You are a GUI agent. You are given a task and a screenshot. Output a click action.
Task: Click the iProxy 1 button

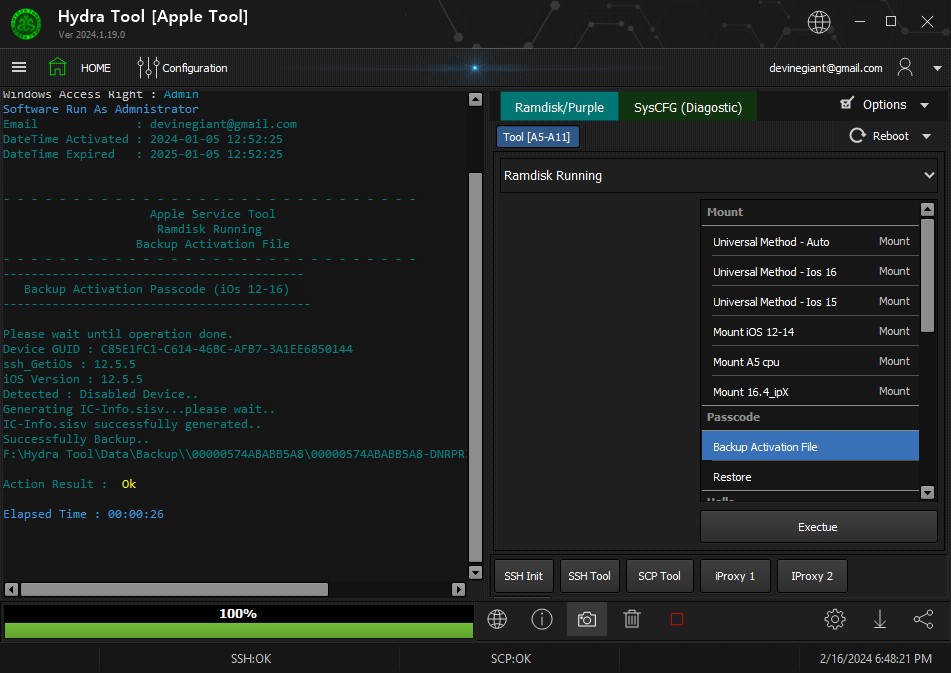[x=734, y=576]
